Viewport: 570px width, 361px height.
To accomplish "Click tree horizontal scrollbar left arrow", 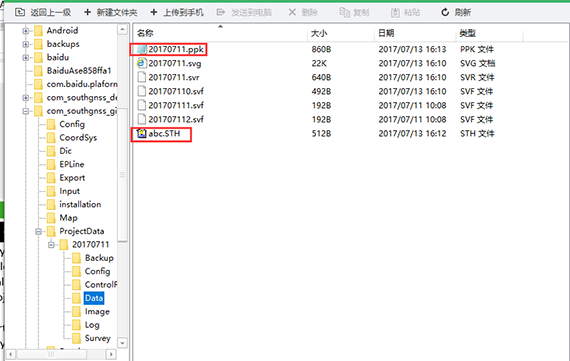I will pyautogui.click(x=11, y=354).
